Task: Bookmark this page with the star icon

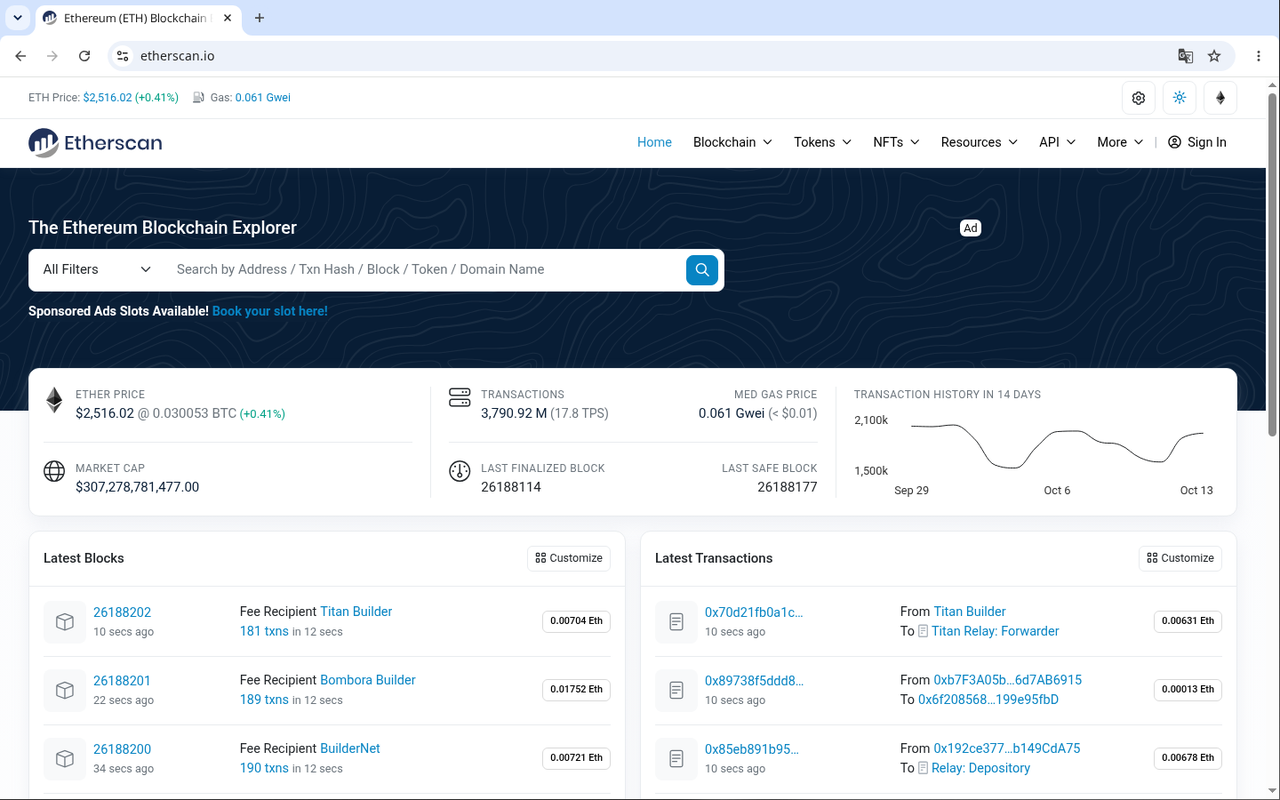Action: pos(1214,56)
